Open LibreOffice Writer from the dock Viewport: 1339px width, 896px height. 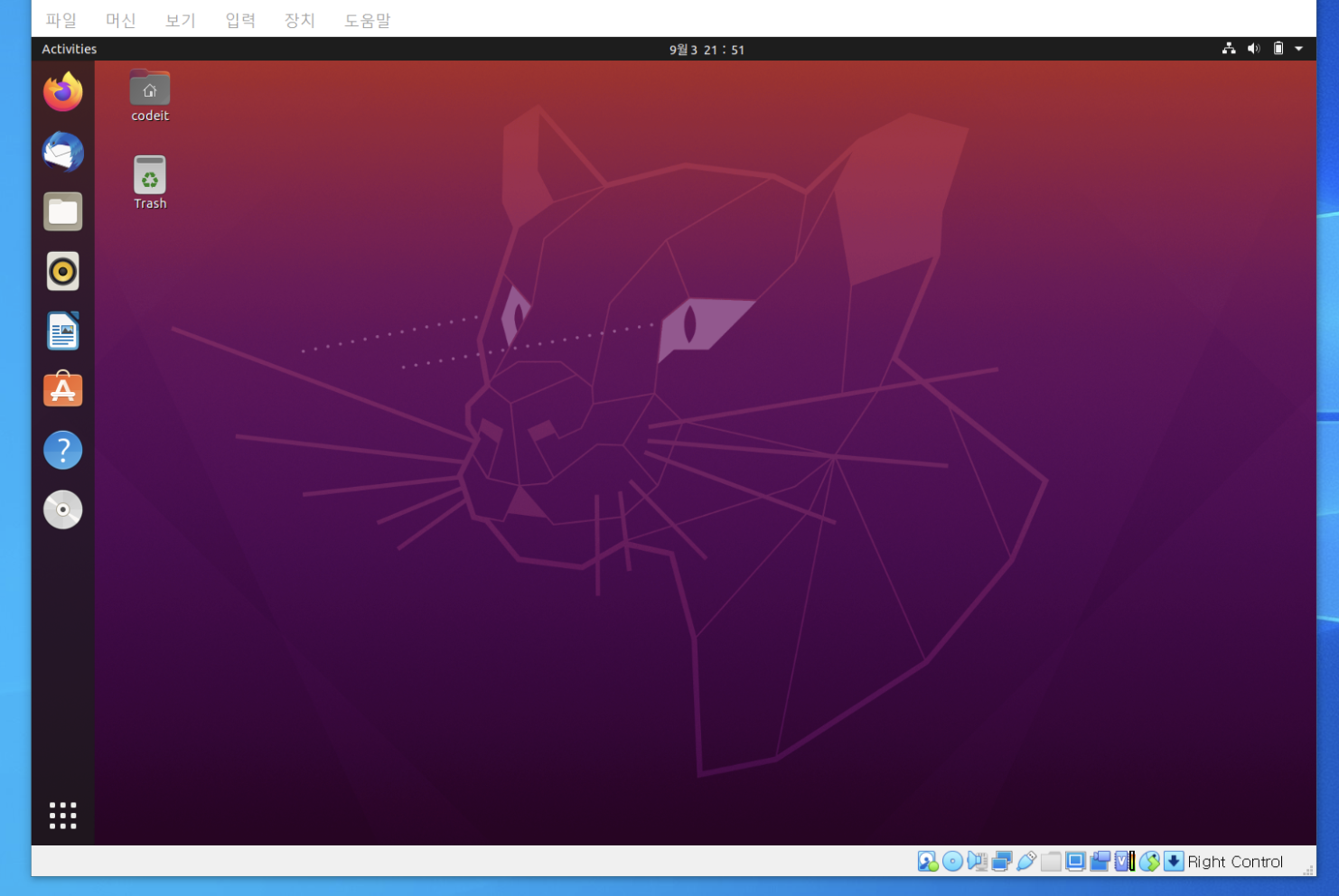62,331
